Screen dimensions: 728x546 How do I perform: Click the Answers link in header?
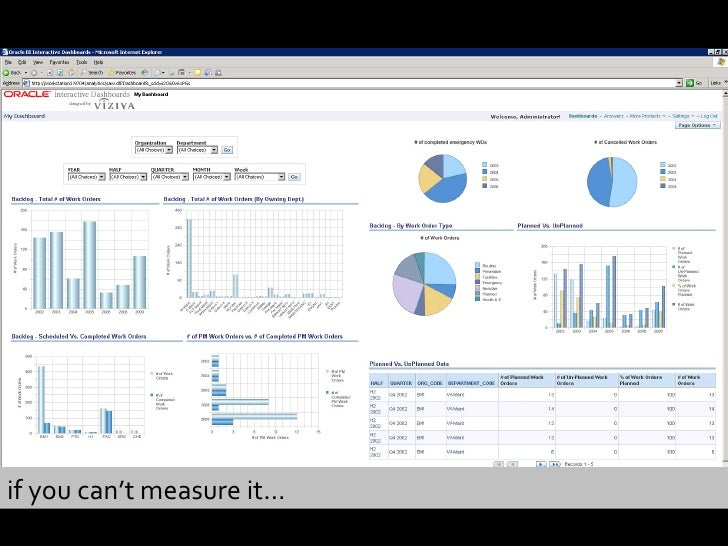point(613,116)
